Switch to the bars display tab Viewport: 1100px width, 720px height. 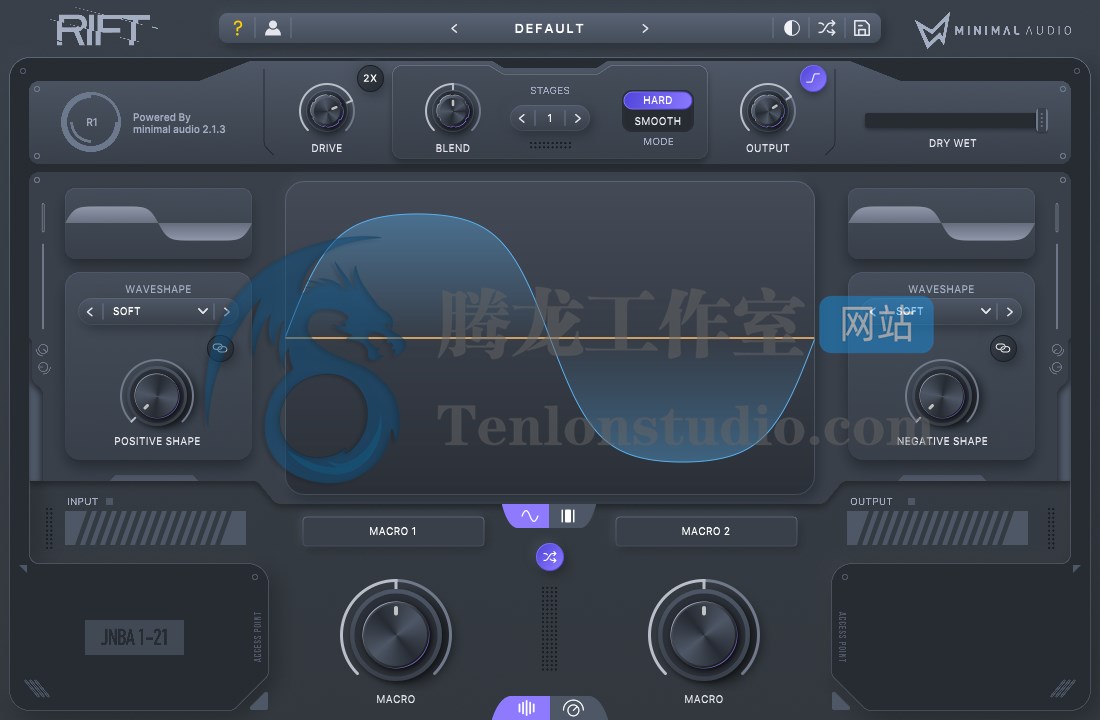(568, 516)
